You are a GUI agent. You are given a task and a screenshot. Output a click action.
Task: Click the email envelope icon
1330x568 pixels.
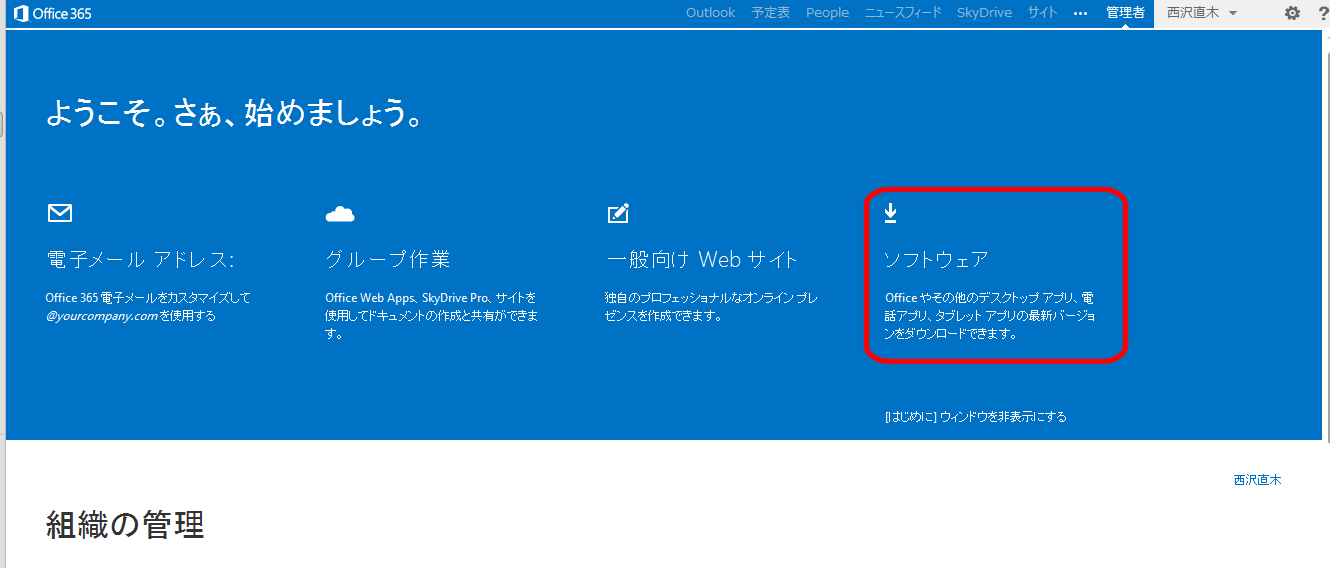click(60, 213)
